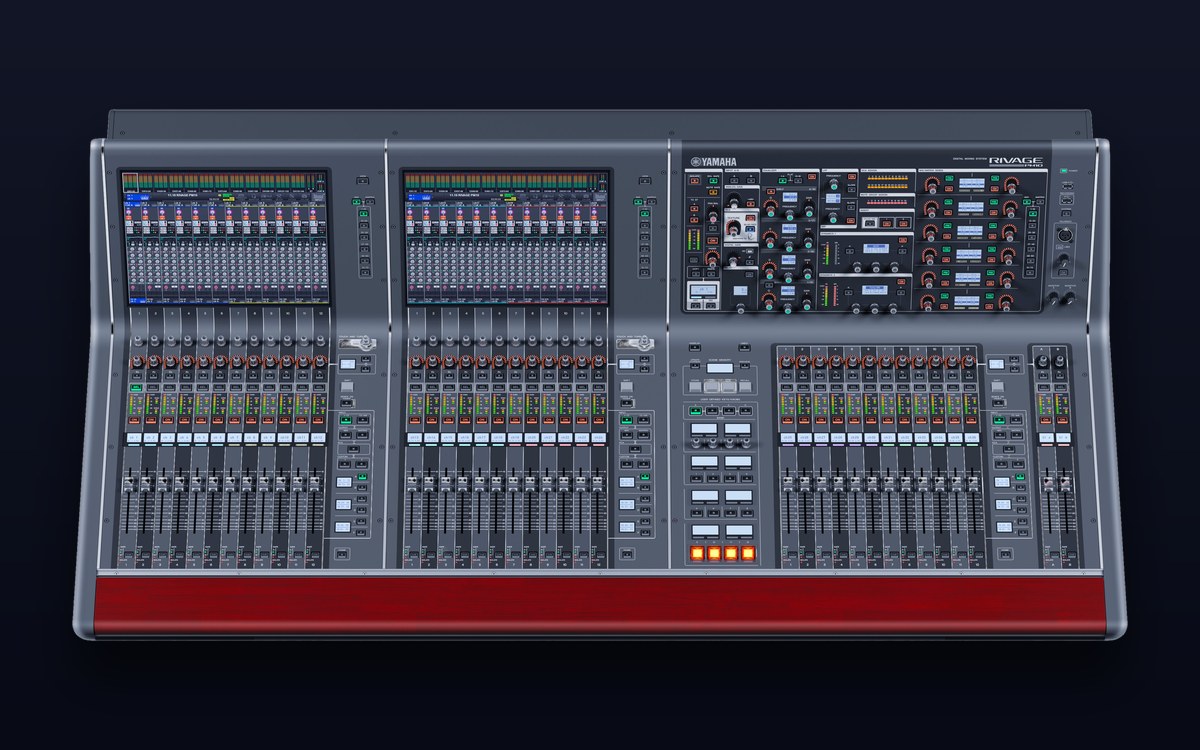Image resolution: width=1200 pixels, height=750 pixels.
Task: Click the right phones level knob
Action: (1070, 299)
